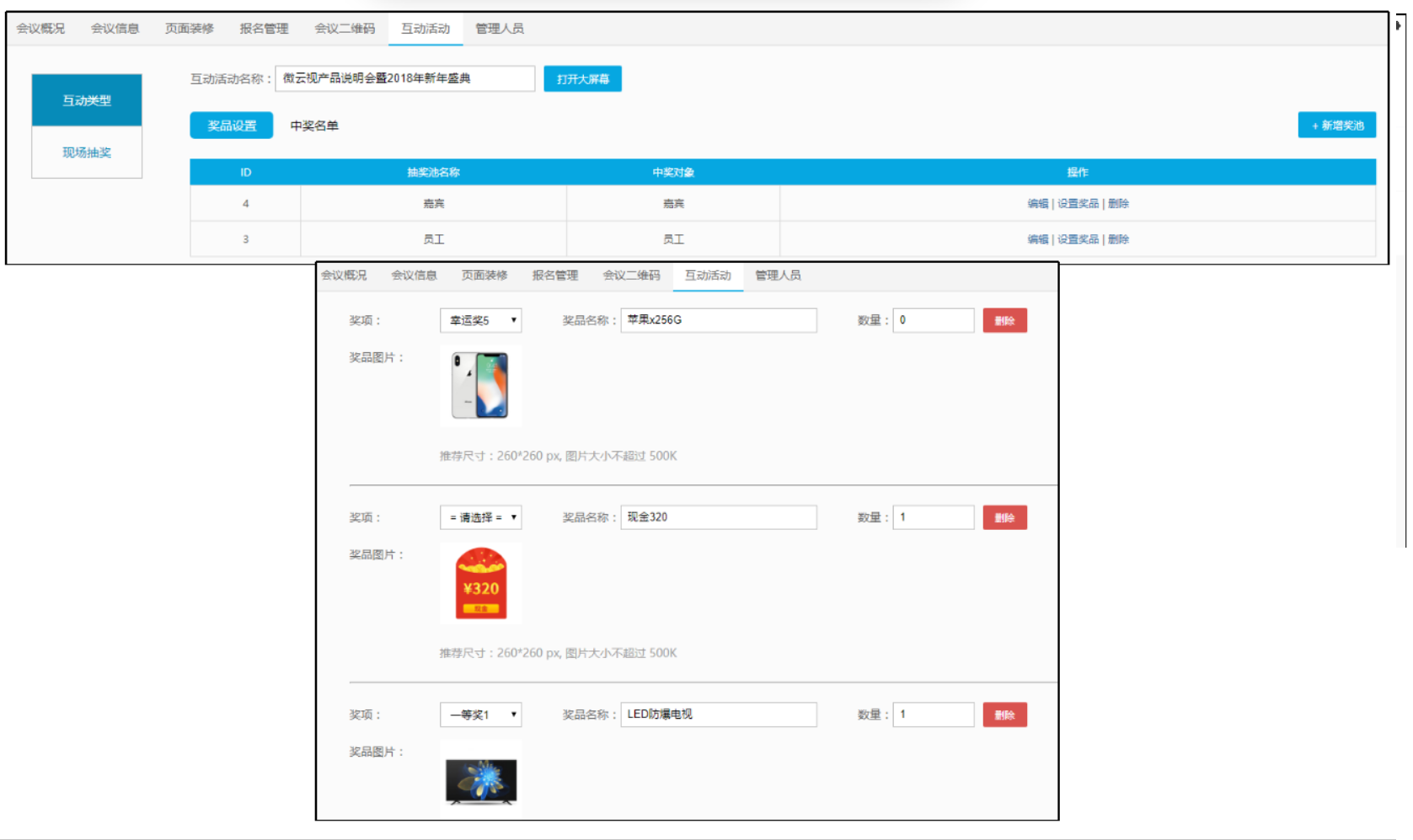This screenshot has height=840, width=1413.
Task: Click the 新增奖池 button
Action: 1336,126
